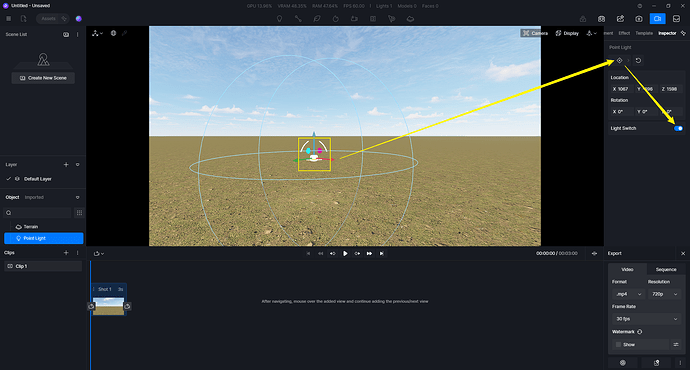This screenshot has height=370, width=690.
Task: Expand the Frame Rate 30 fps dropdown
Action: click(646, 319)
